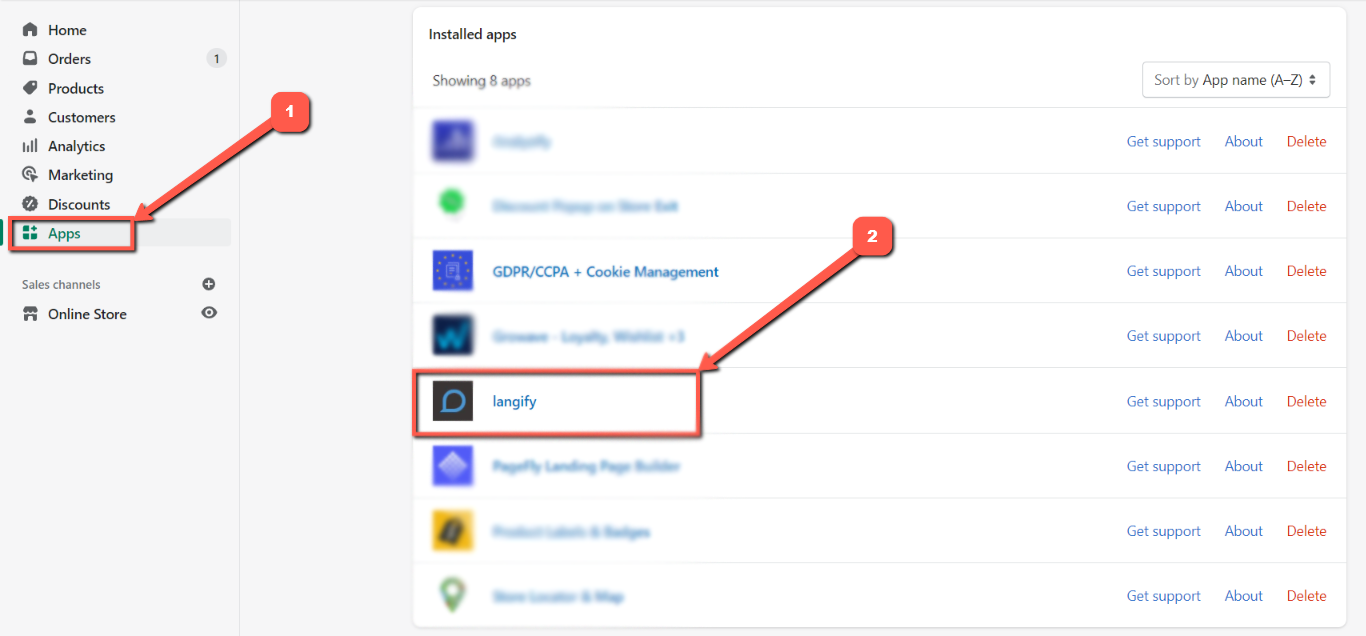Click About in the Growave row

(1244, 336)
